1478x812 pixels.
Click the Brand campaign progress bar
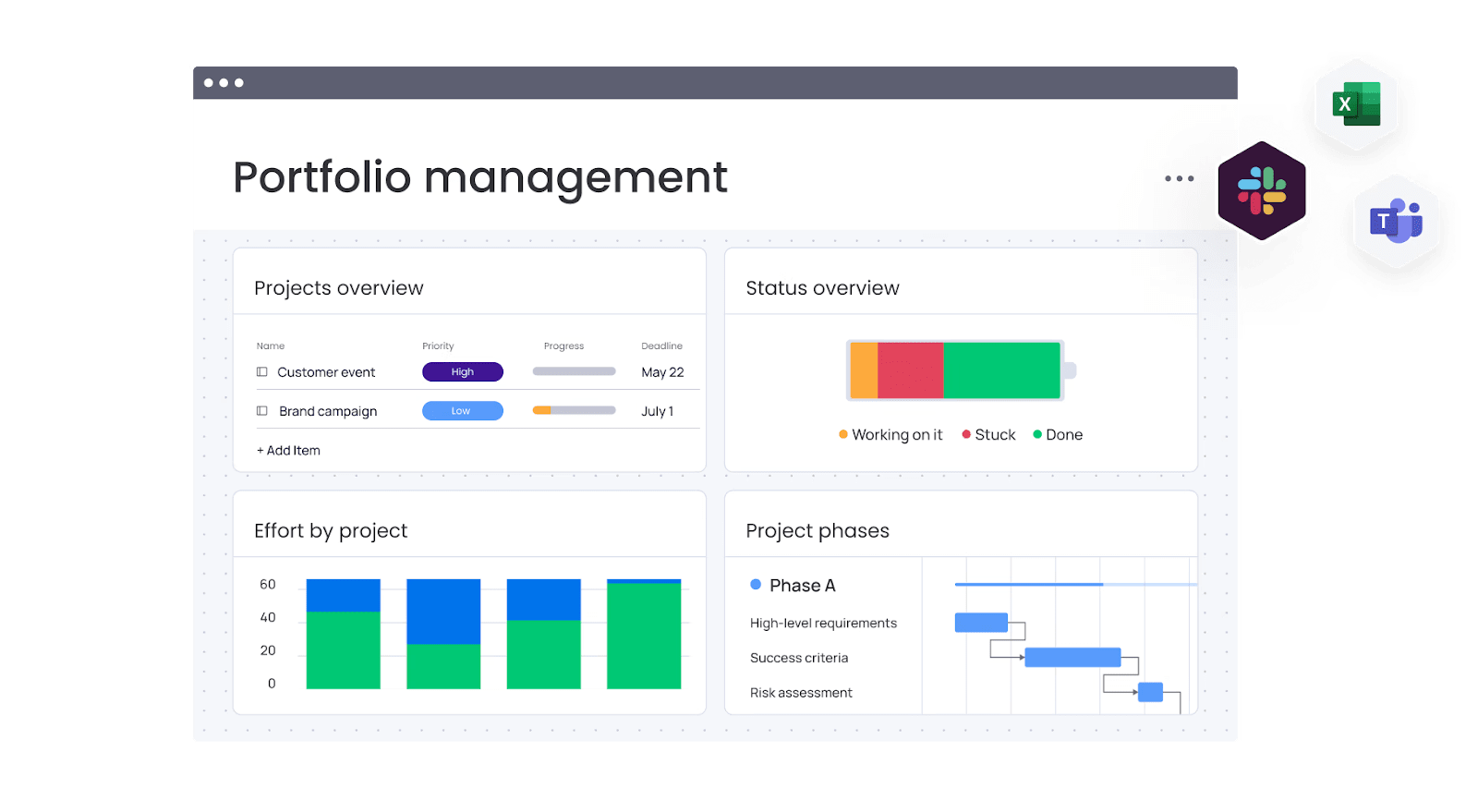575,410
